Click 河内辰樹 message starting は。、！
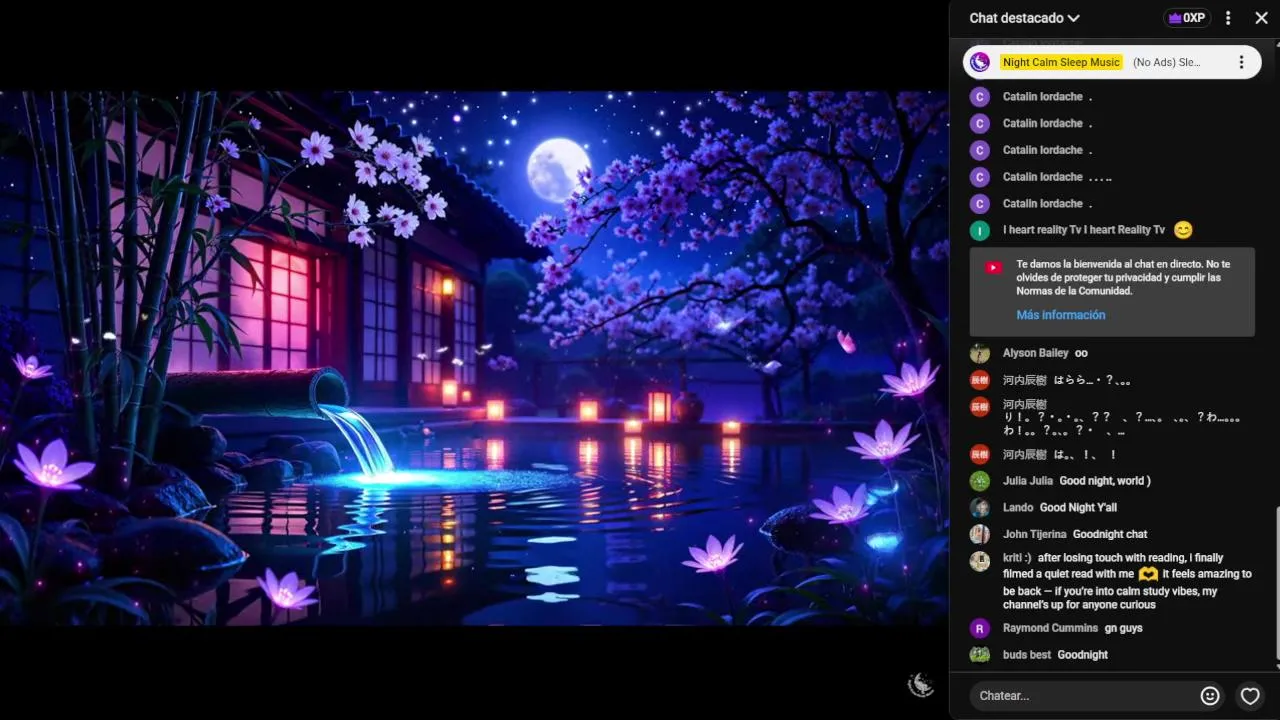Screen dimensions: 1280x720 [1085, 455]
